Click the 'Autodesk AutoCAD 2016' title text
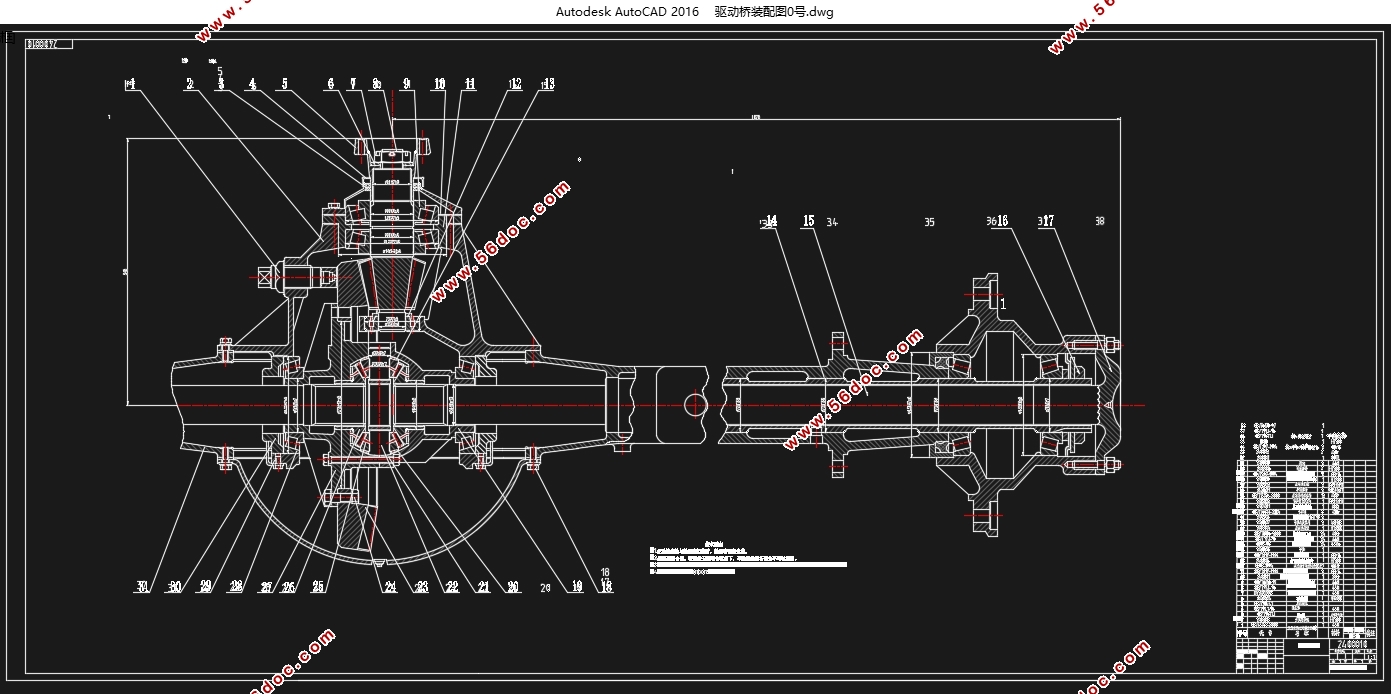Viewport: 1391px width, 694px height. tap(627, 12)
